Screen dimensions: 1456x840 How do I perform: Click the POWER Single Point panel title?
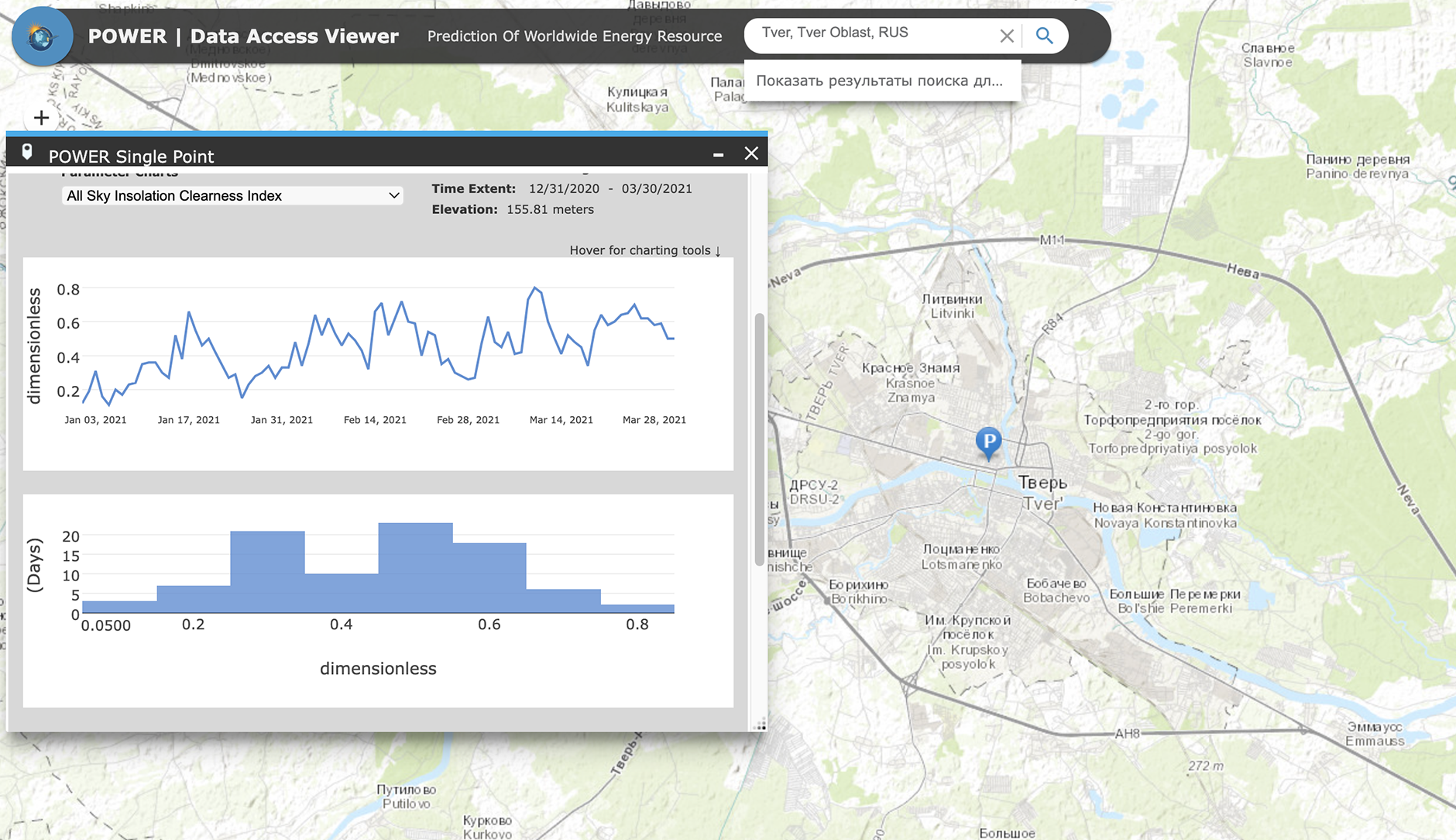click(131, 157)
